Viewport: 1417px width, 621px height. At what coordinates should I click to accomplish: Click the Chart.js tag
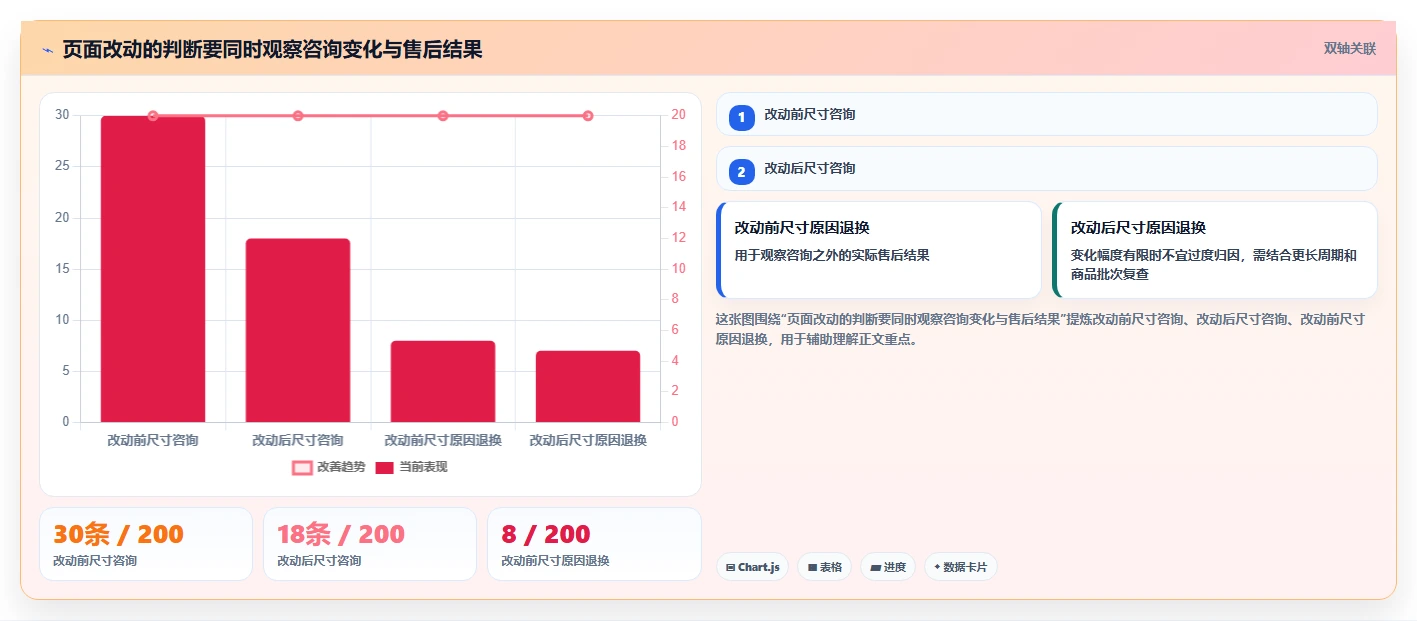point(752,567)
